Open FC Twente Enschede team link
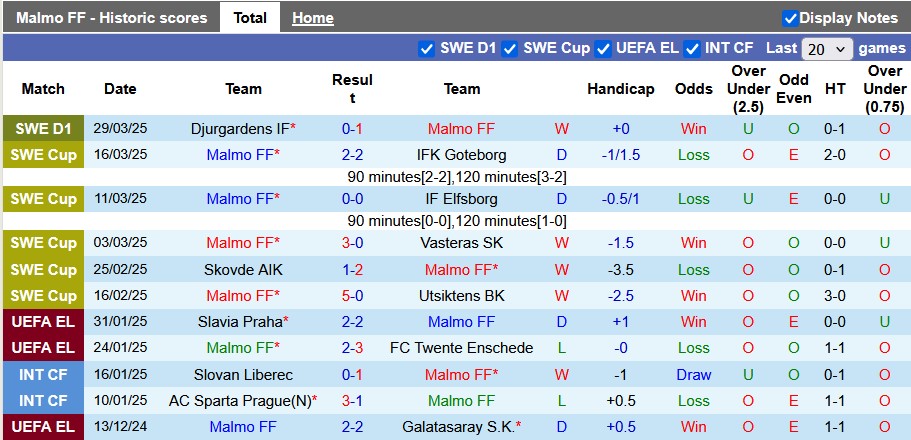Image resolution: width=911 pixels, height=440 pixels. point(462,348)
